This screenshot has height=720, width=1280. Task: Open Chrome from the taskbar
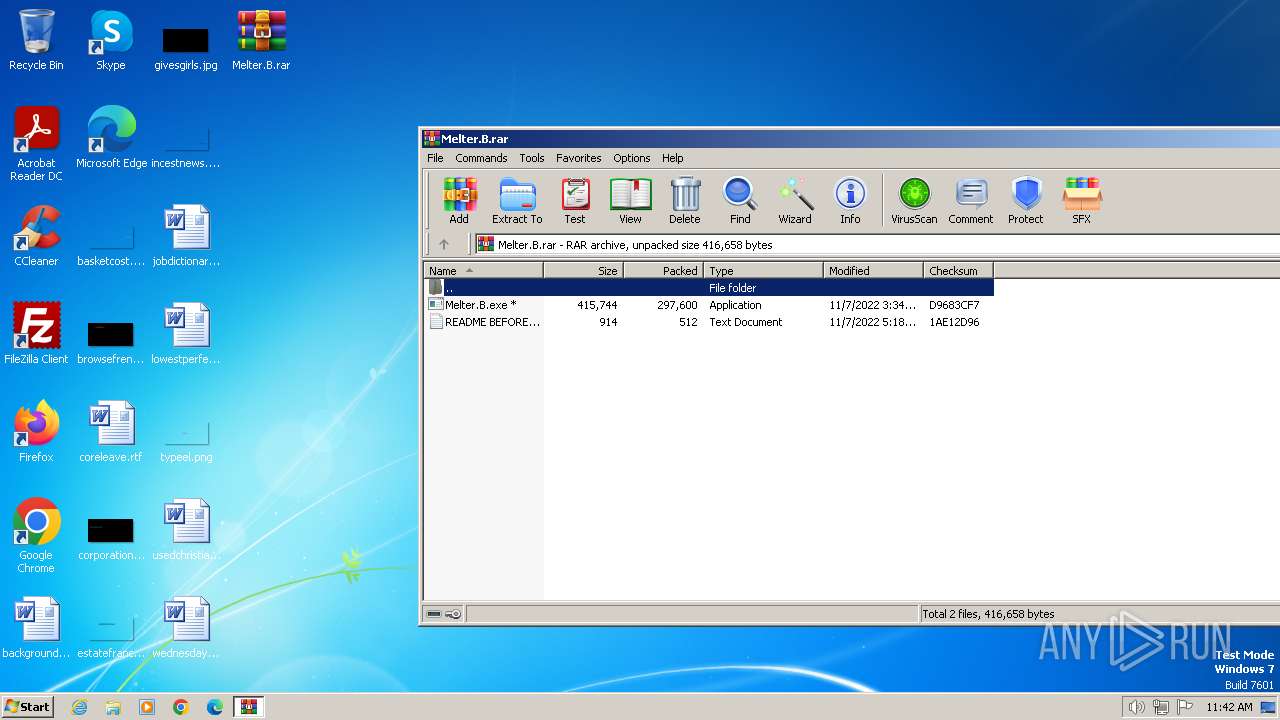point(181,707)
